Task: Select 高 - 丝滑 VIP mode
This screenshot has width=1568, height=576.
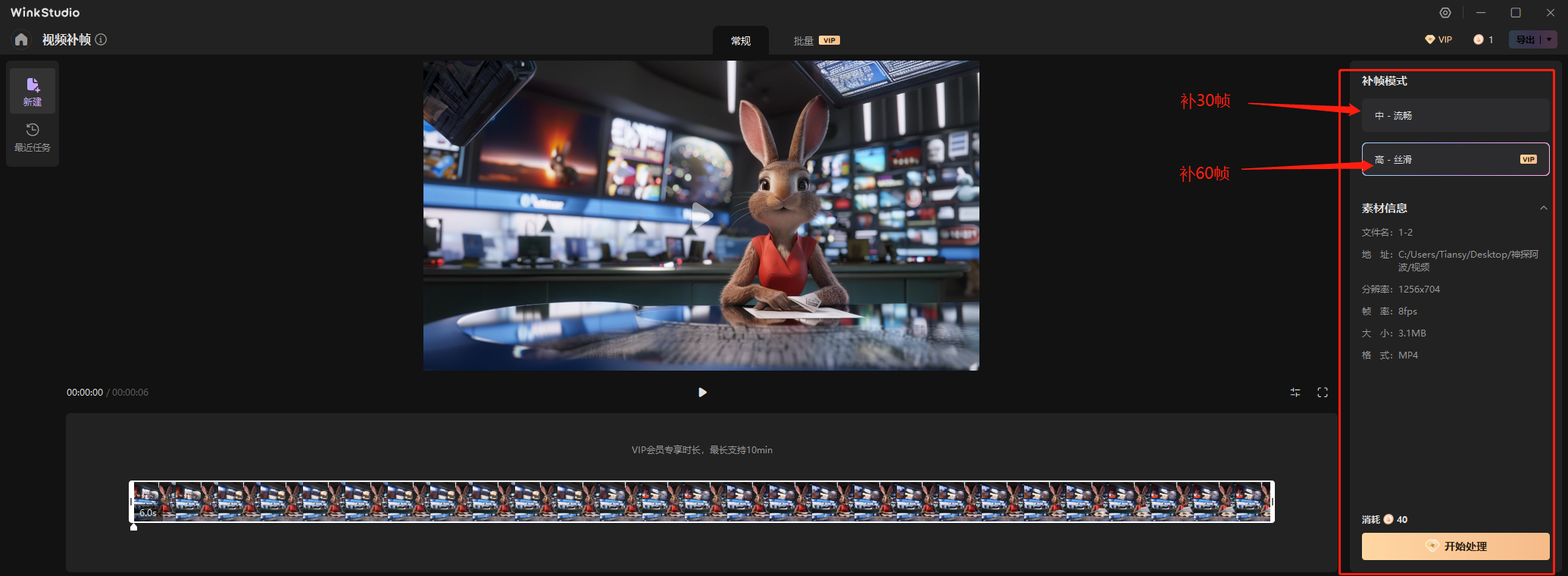Action: pyautogui.click(x=1455, y=159)
